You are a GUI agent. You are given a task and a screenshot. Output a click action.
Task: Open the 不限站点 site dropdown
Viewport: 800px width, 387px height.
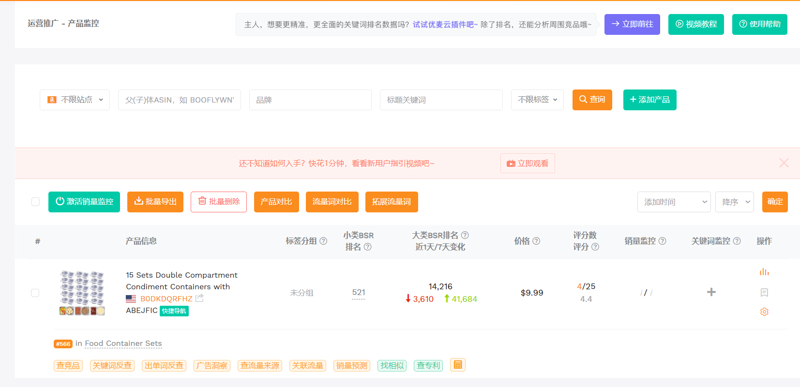click(74, 100)
